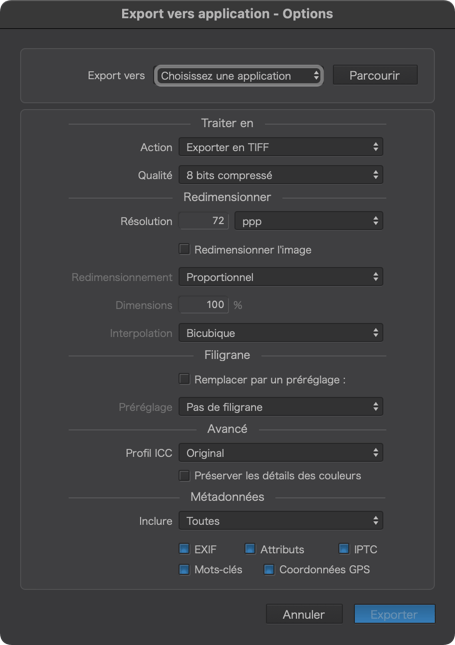The height and width of the screenshot is (645, 455).
Task: Open the Qualité dropdown set to 8 bits compressé
Action: [x=281, y=175]
